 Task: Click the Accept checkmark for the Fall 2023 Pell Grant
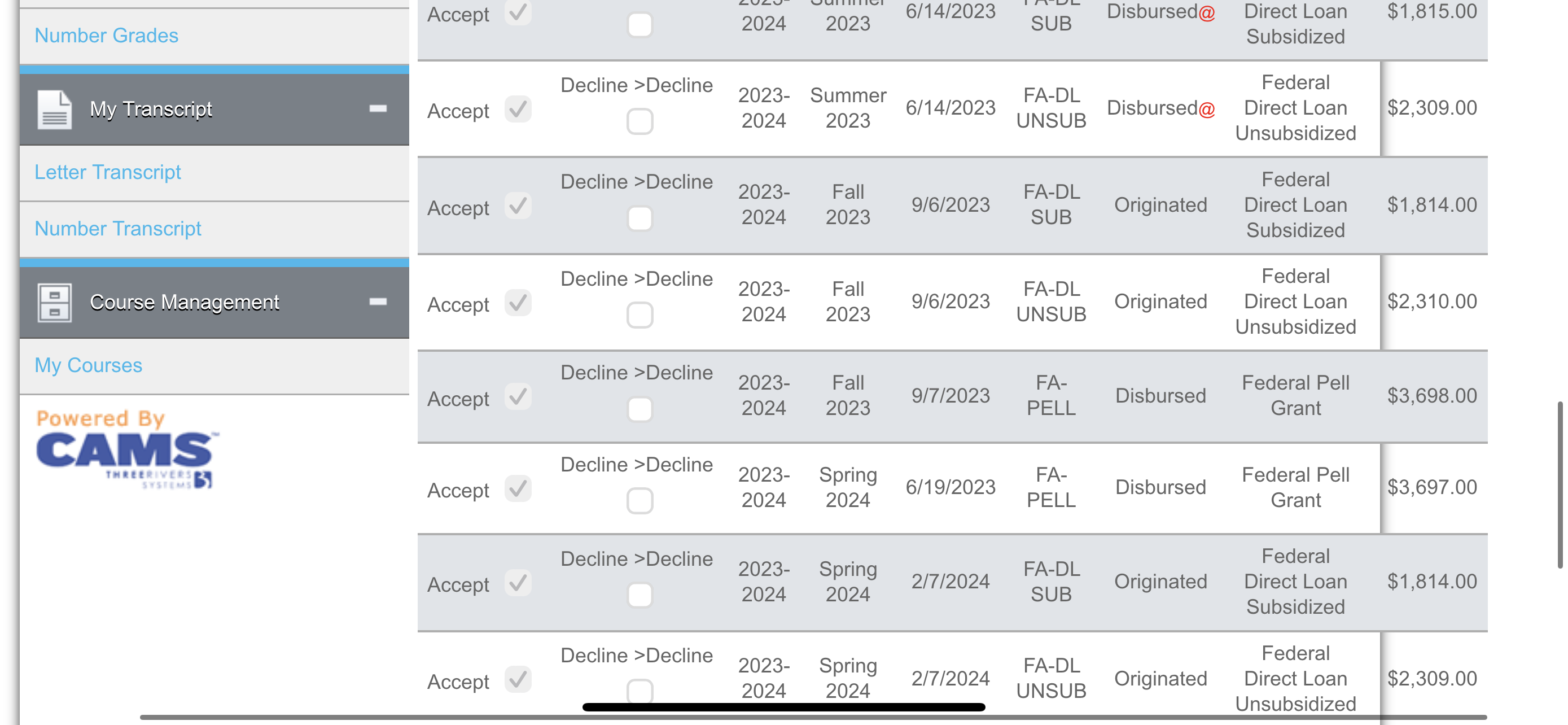tap(518, 397)
